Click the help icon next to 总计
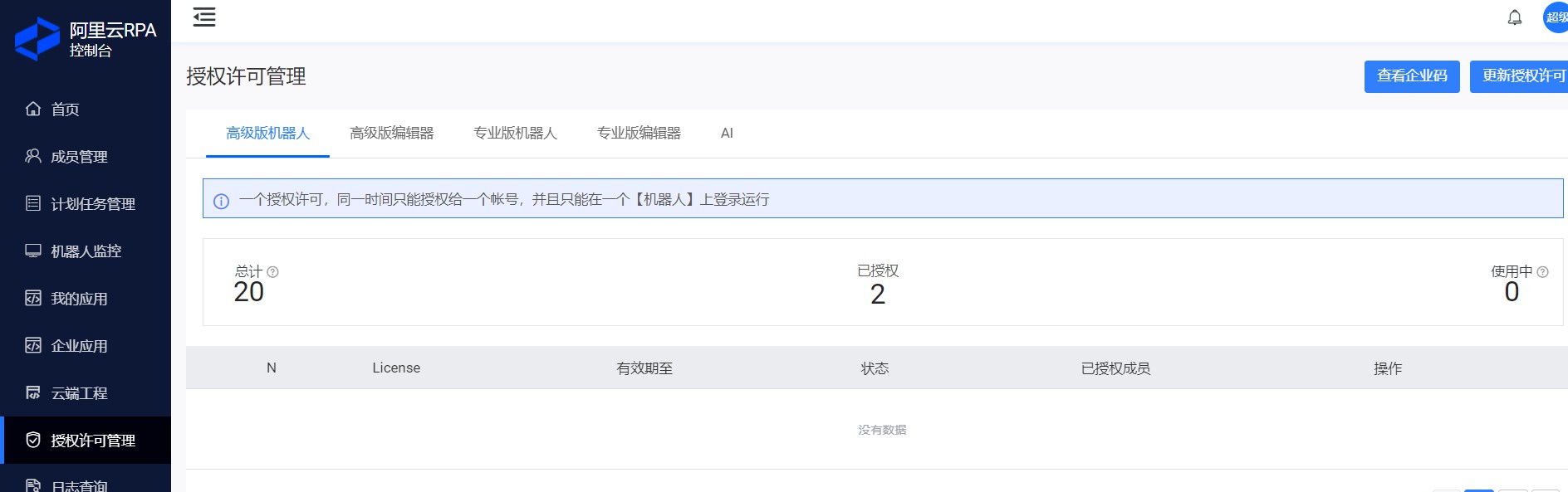Viewport: 1568px width, 492px height. 273,271
